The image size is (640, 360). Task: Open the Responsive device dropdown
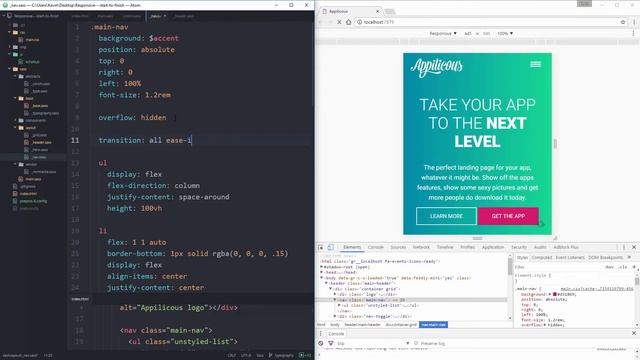coord(443,33)
